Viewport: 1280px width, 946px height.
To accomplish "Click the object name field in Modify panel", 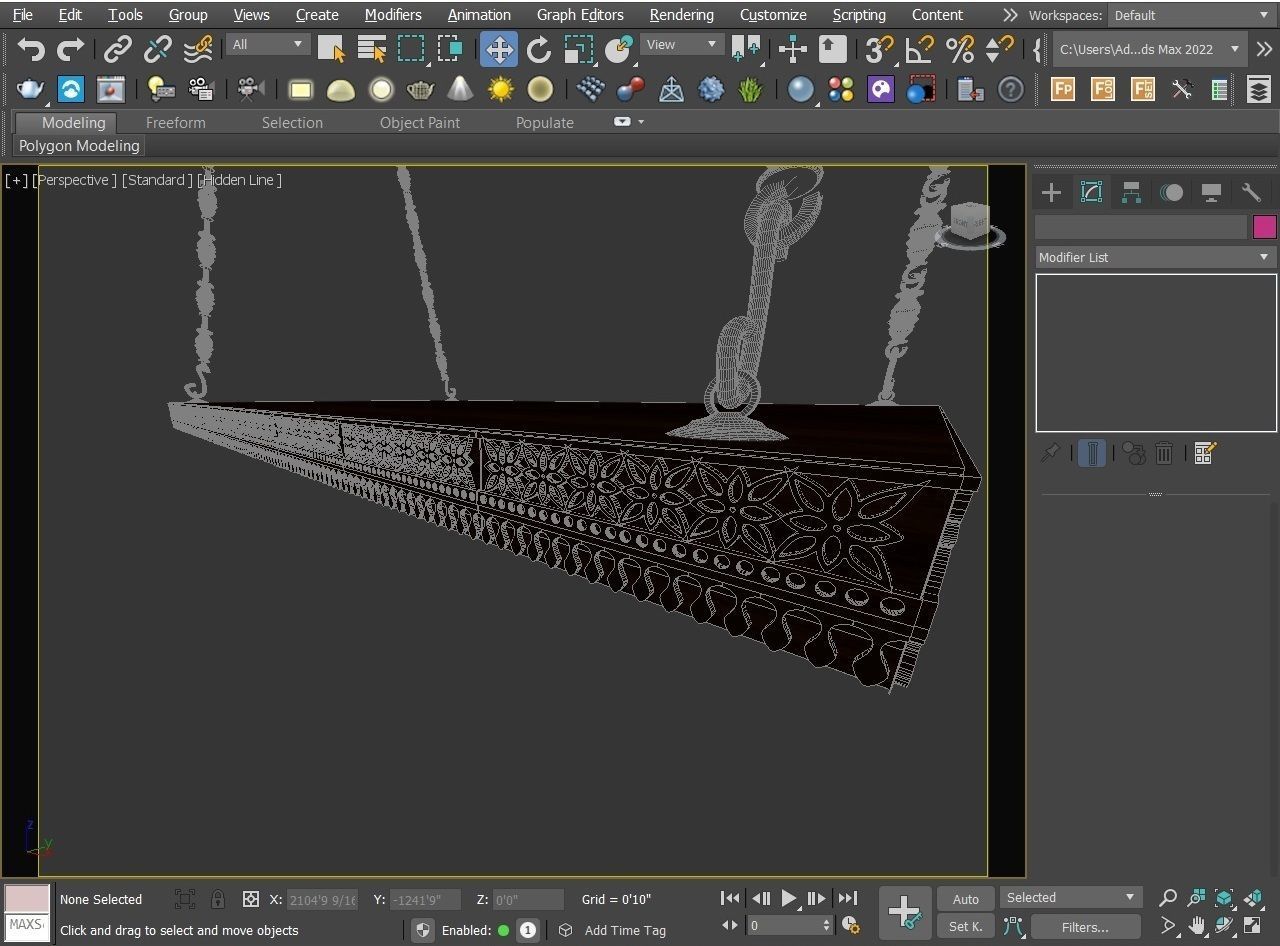I will pyautogui.click(x=1141, y=227).
